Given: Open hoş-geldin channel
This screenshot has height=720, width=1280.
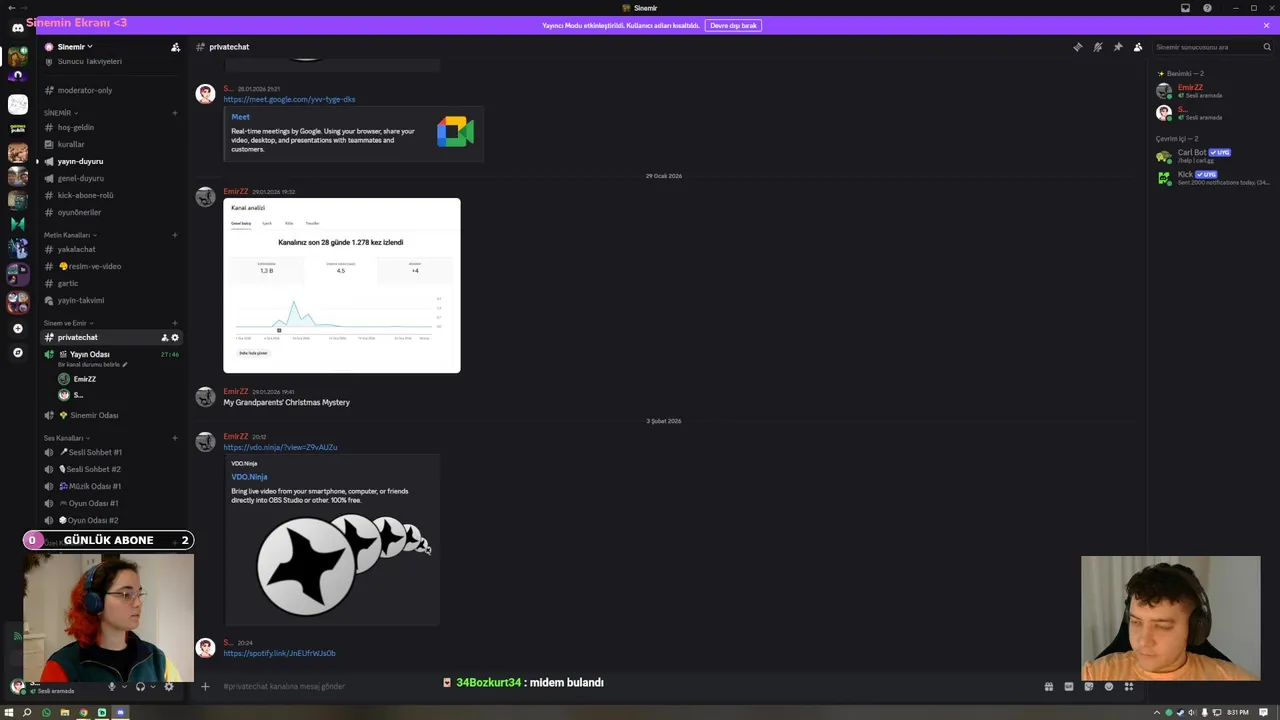Looking at the screenshot, I should point(110,127).
